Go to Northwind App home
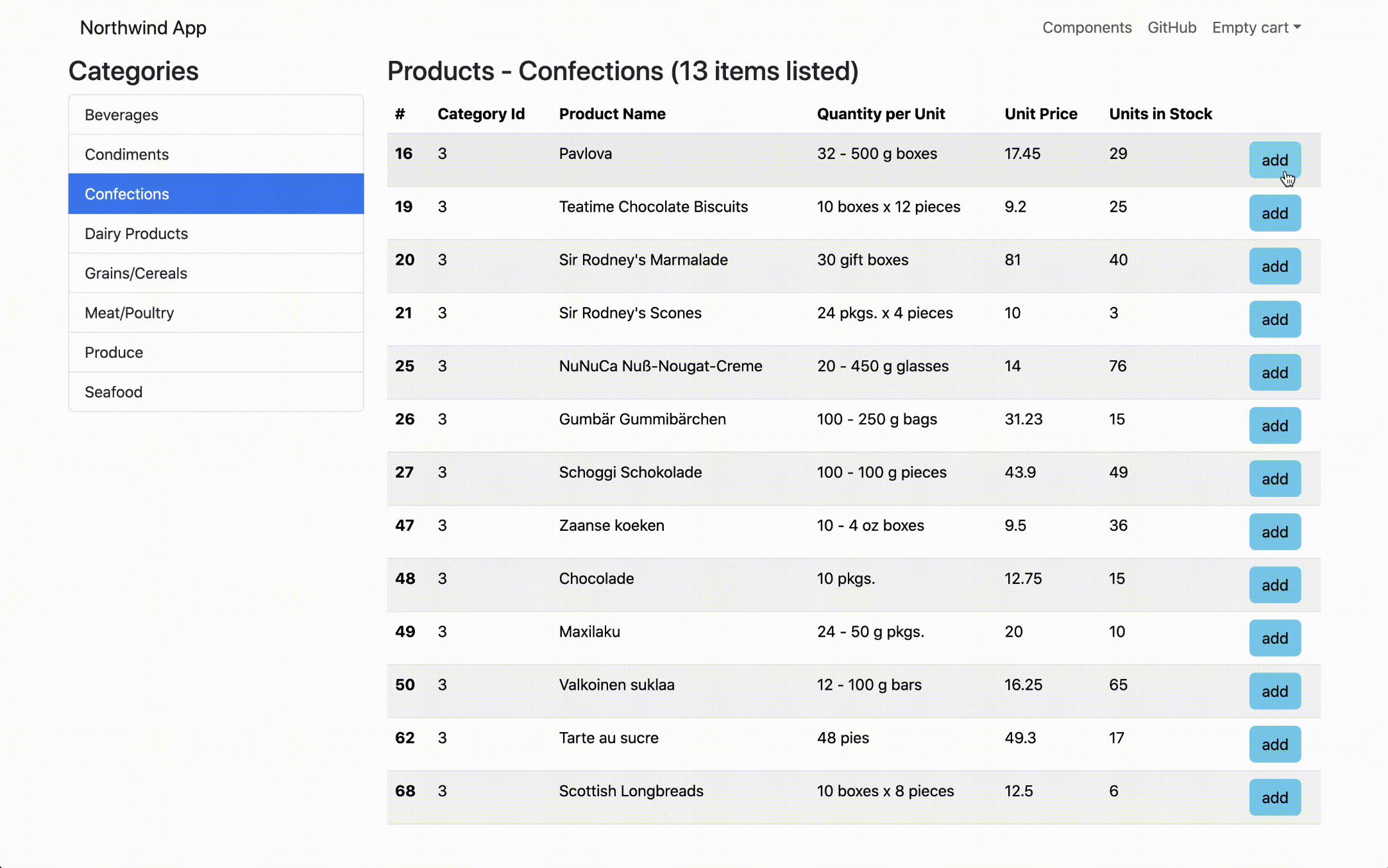Screen dimensions: 1388x868 (x=143, y=28)
